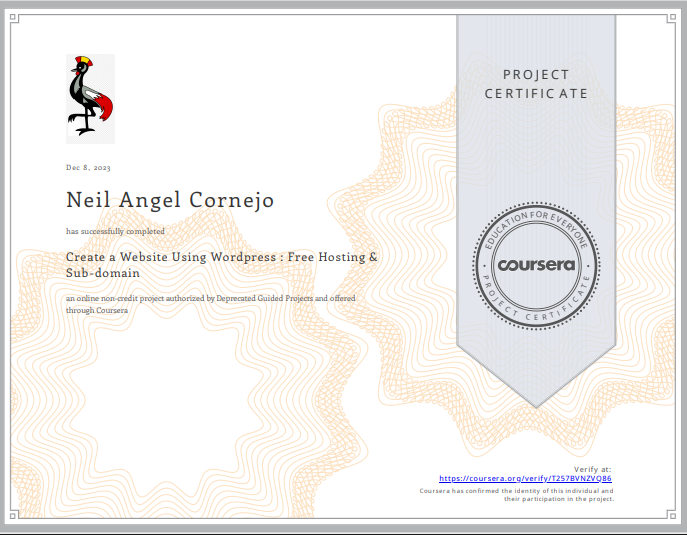Viewport: 687px width, 535px height.
Task: Click the 'Coursera has confirmed the identity' notice
Action: click(515, 491)
